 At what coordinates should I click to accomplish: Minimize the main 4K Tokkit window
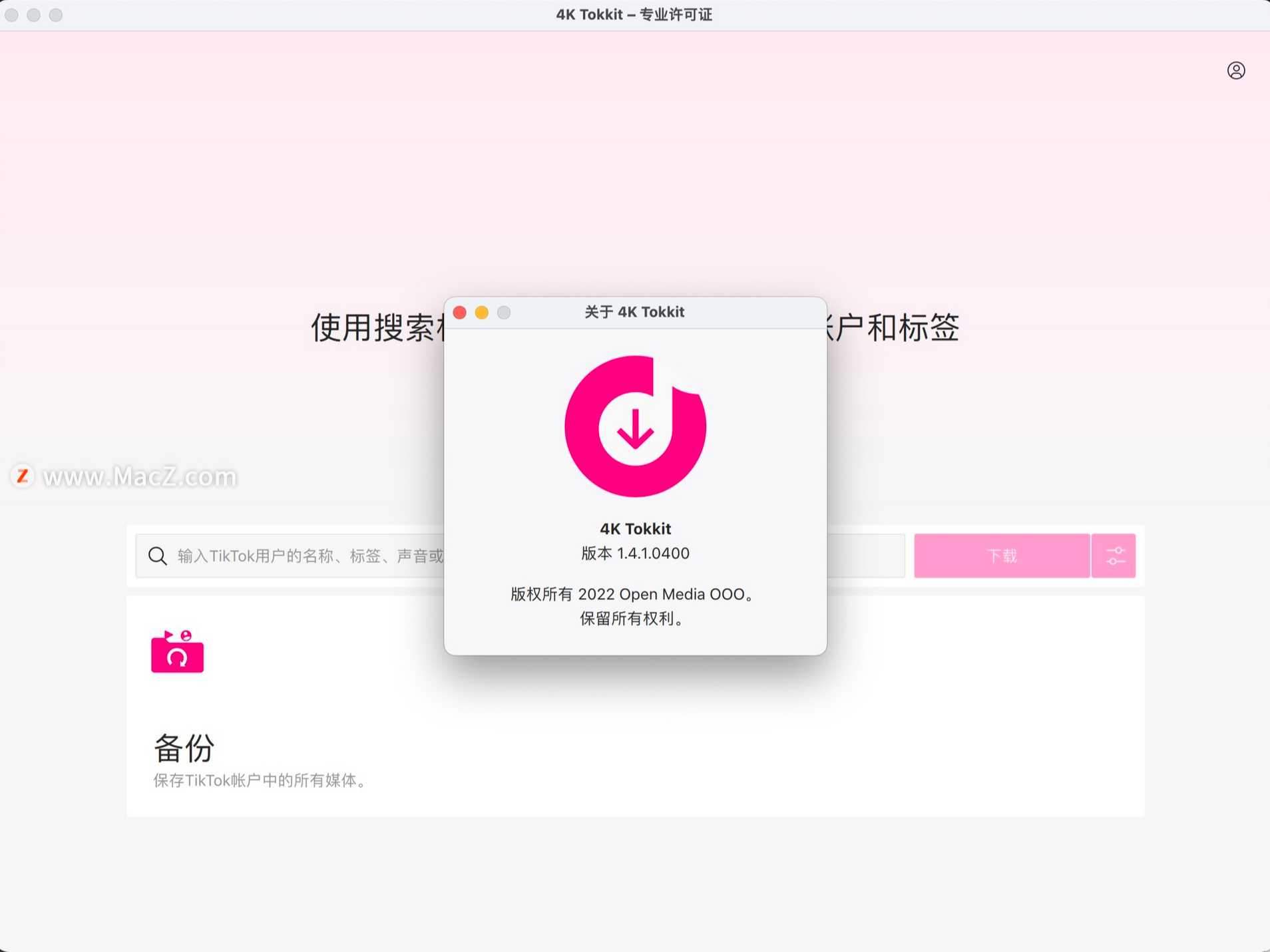34,15
